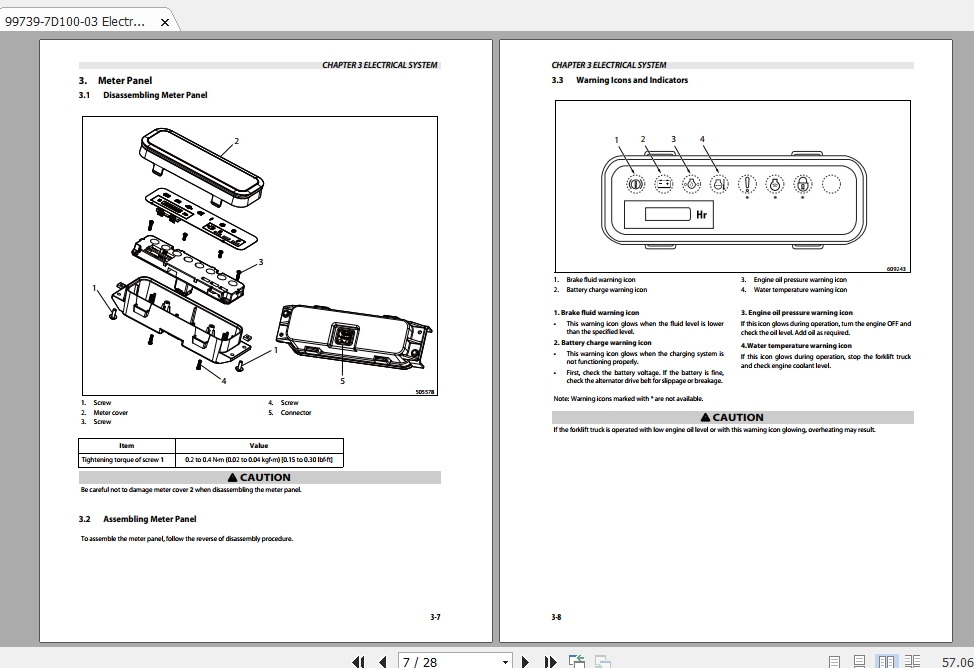974x668 pixels.
Task: Jump to the first page
Action: [x=358, y=661]
